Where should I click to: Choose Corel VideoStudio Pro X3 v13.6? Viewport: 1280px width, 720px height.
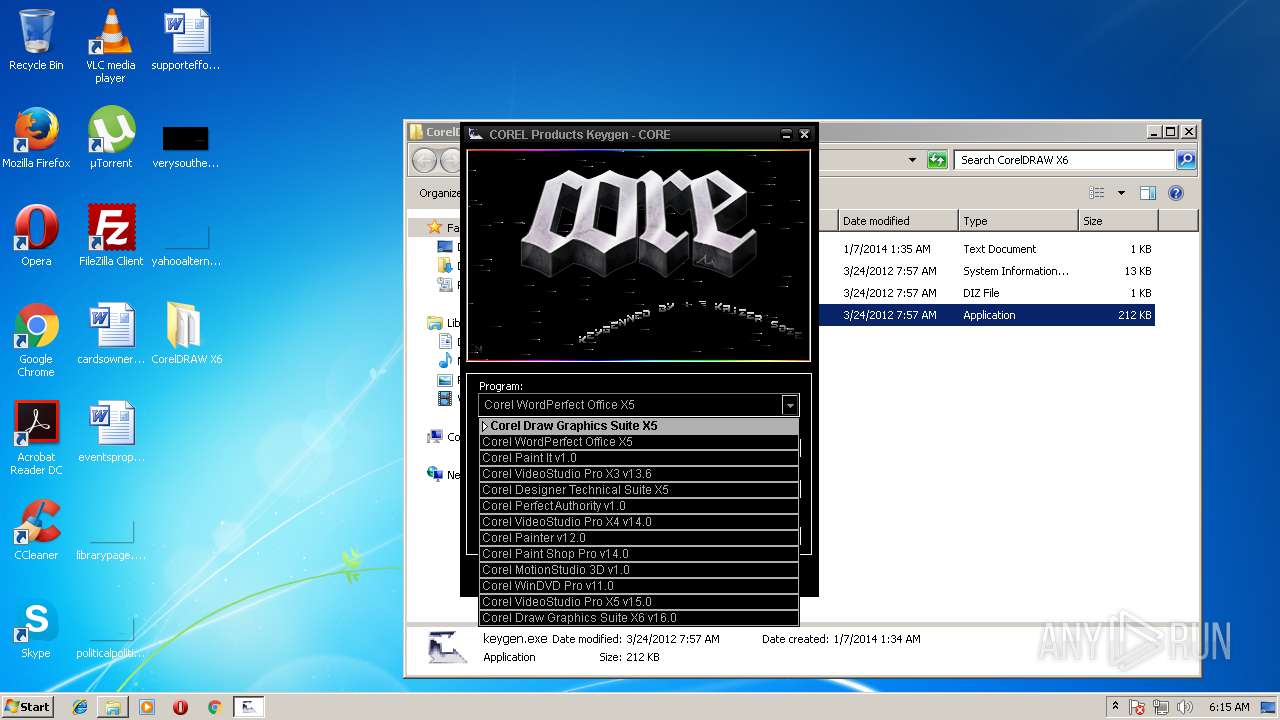coord(639,474)
